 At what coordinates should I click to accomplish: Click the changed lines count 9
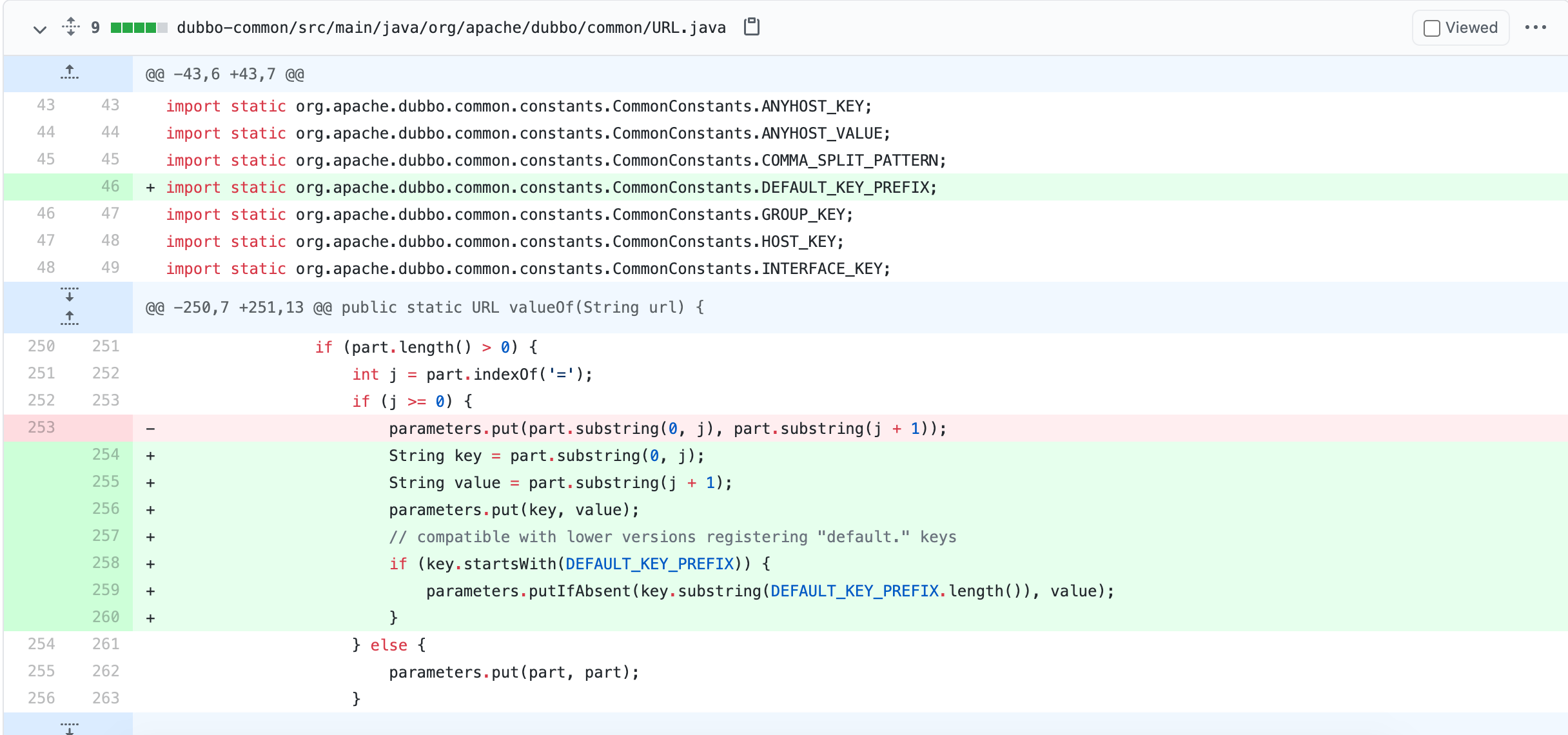[95, 28]
